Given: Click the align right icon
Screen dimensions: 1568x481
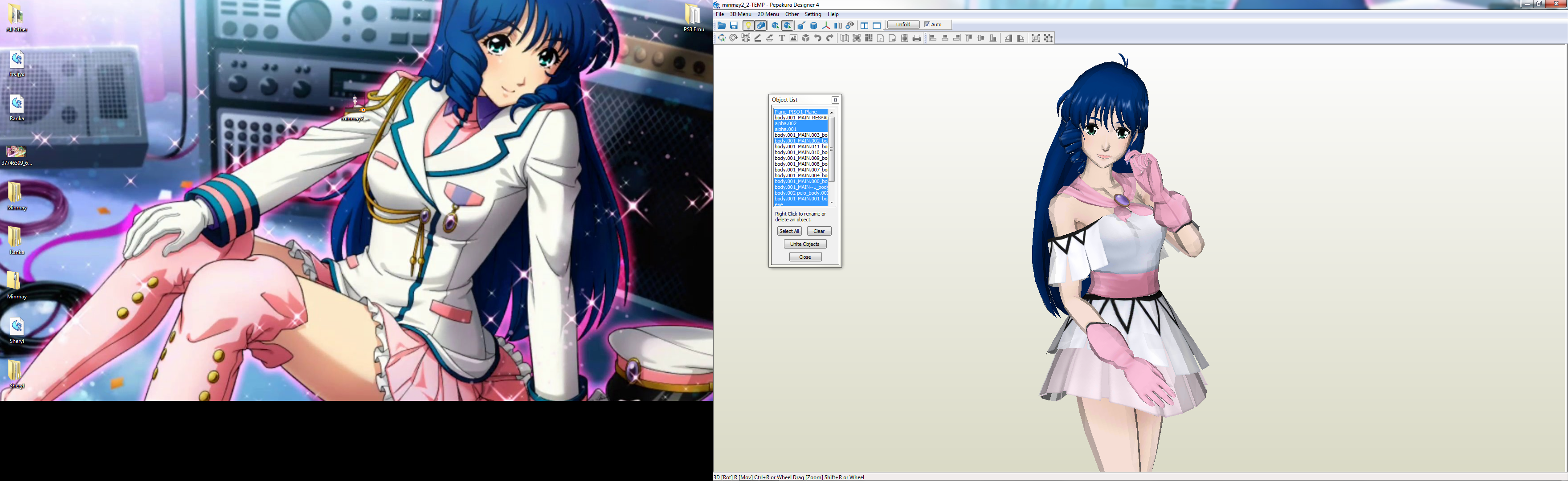Looking at the screenshot, I should 957,38.
